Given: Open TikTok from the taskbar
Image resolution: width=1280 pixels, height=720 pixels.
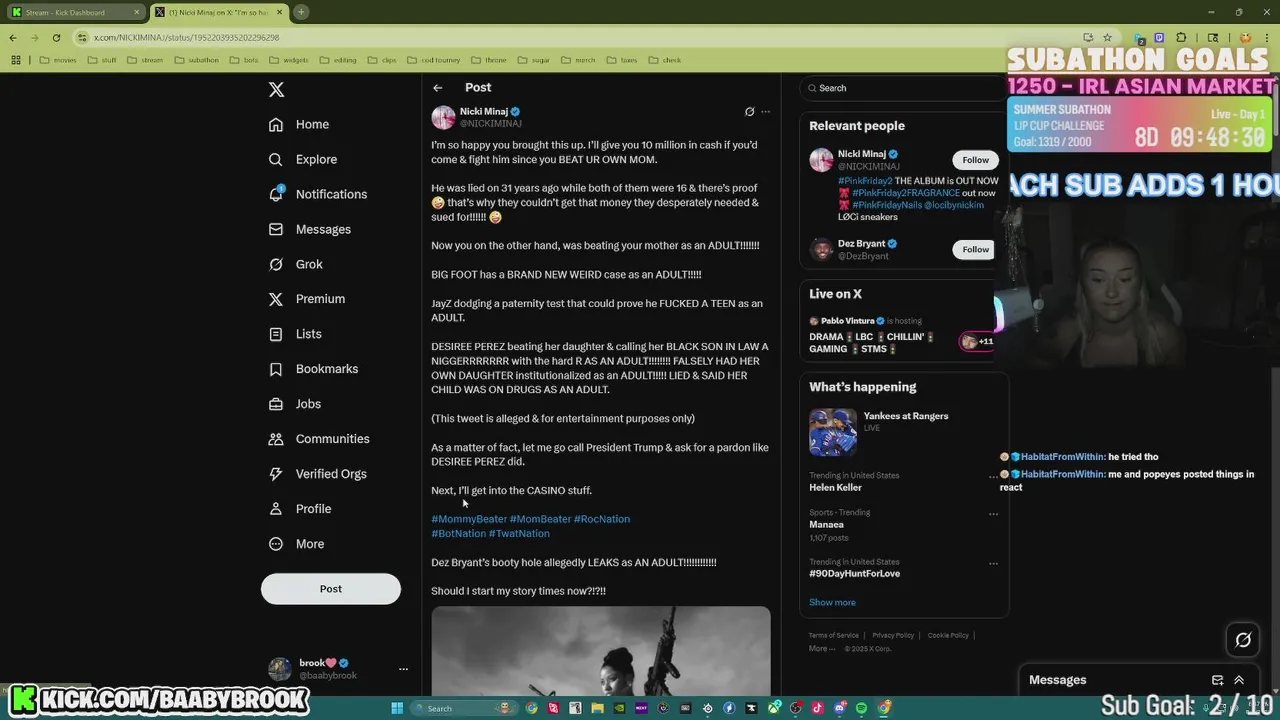Looking at the screenshot, I should click(818, 708).
